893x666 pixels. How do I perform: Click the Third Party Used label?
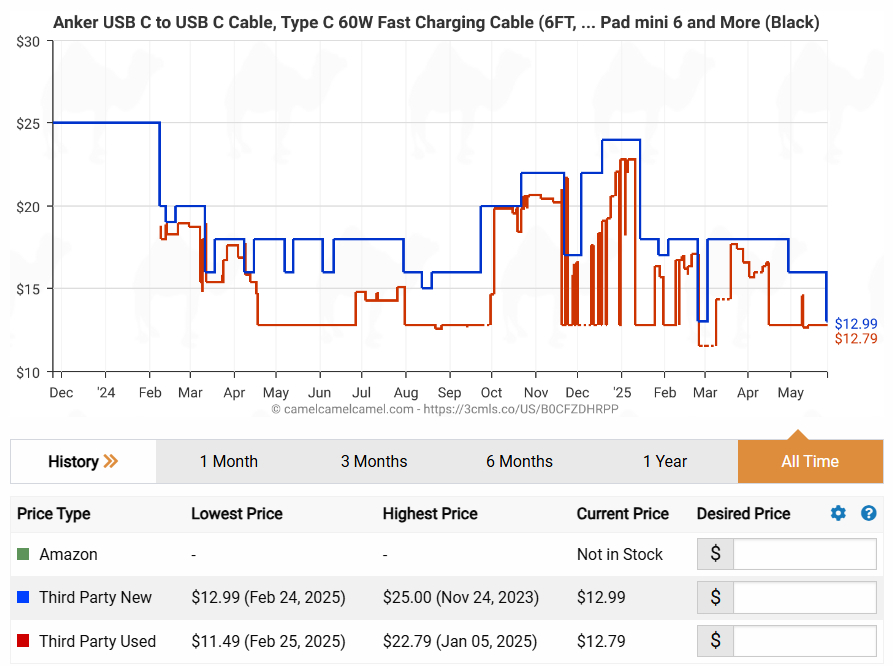click(x=97, y=641)
